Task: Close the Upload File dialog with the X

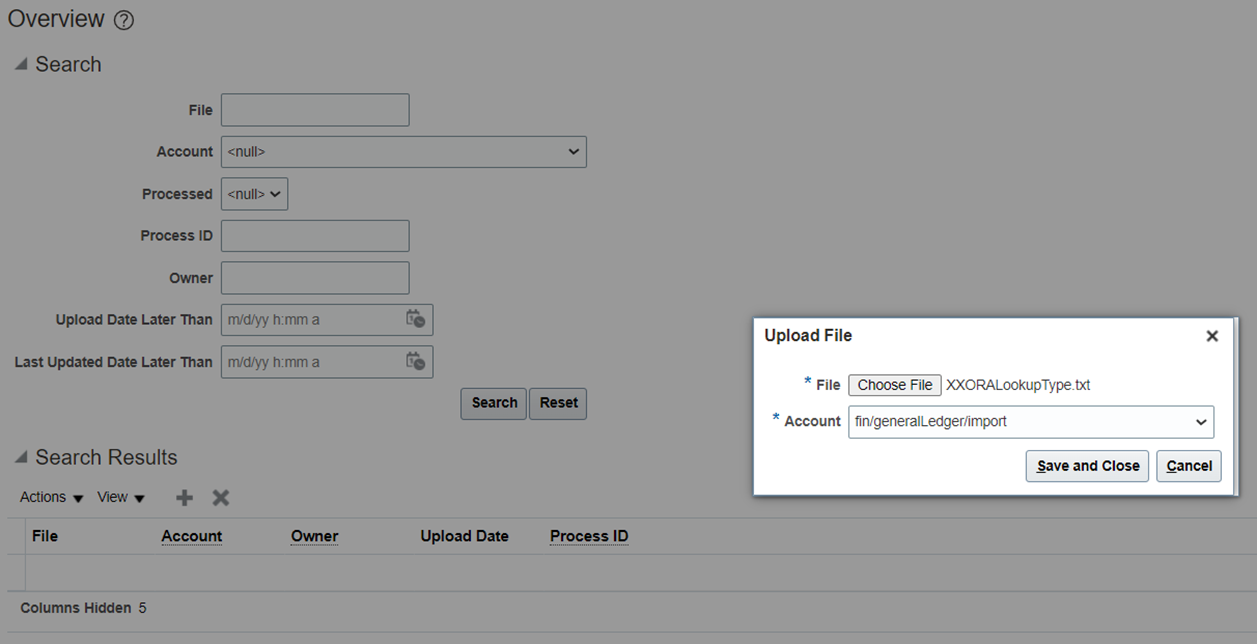Action: 1212,336
